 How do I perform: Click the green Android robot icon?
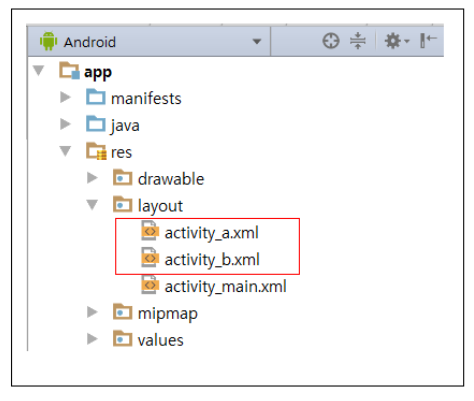[48, 41]
